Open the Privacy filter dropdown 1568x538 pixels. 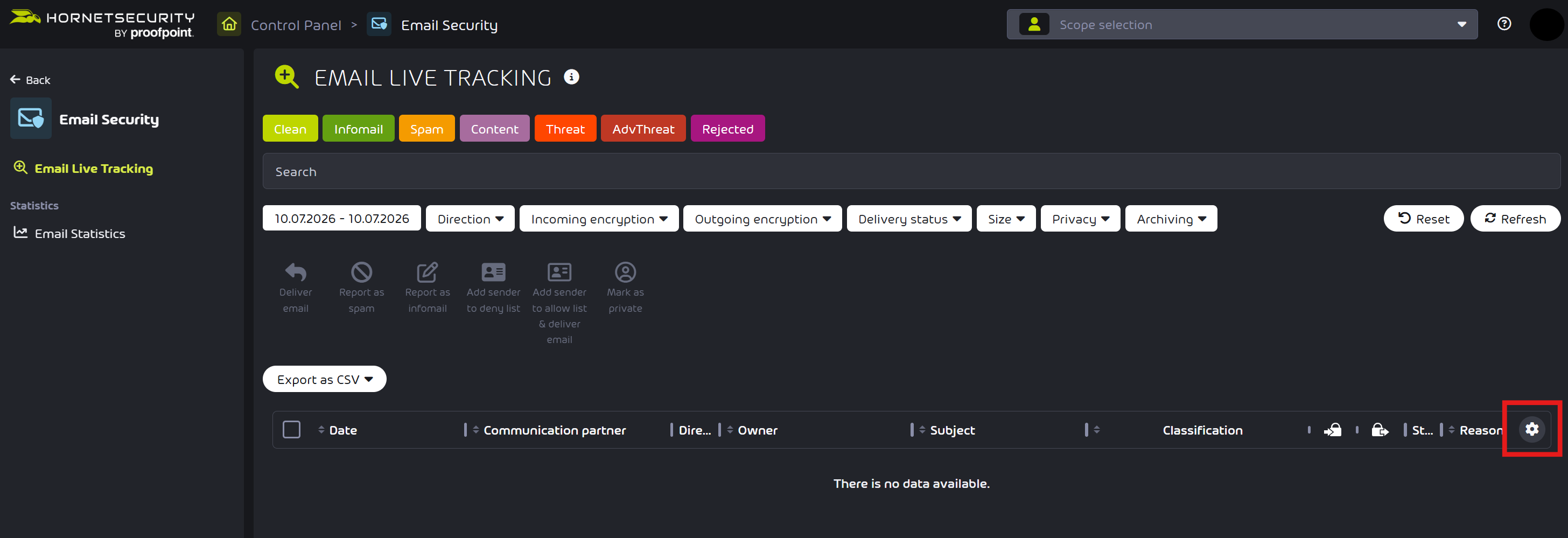(x=1080, y=219)
